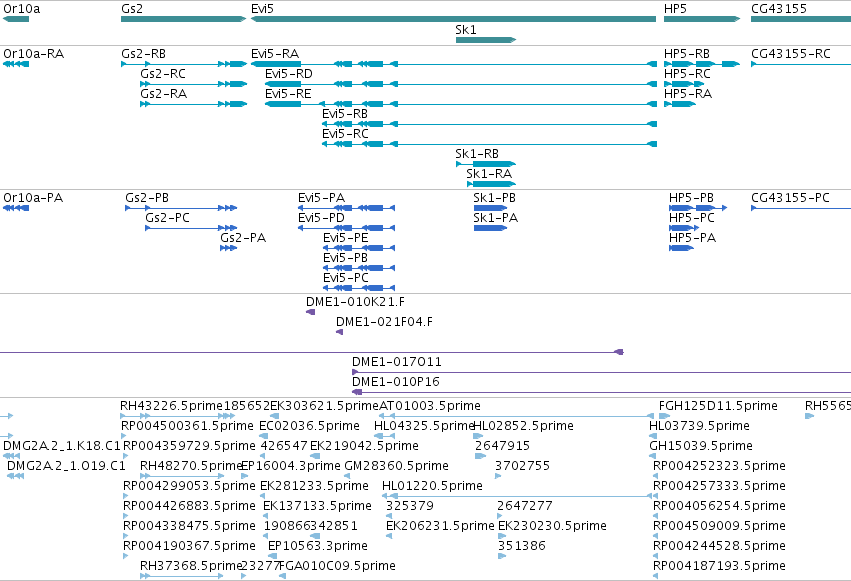Screen dimensions: 851x581
Task: Click transcript CG43155-RC label
Action: pyautogui.click(x=791, y=54)
